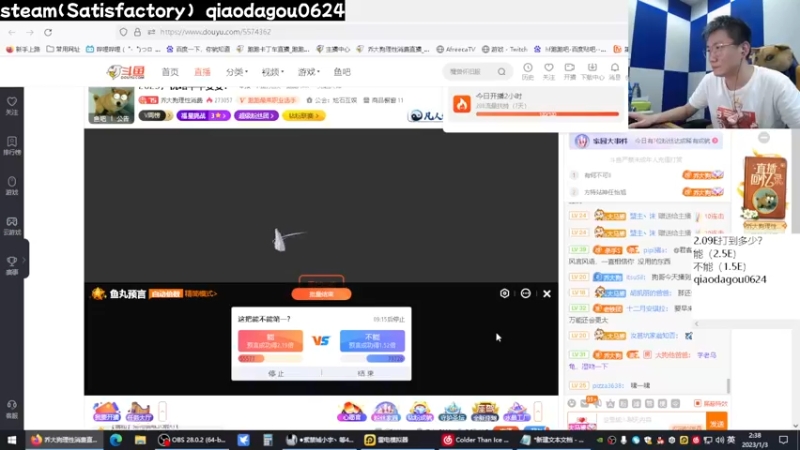Expand the 分类 dropdown menu
Image resolution: width=800 pixels, height=450 pixels.
tap(237, 72)
